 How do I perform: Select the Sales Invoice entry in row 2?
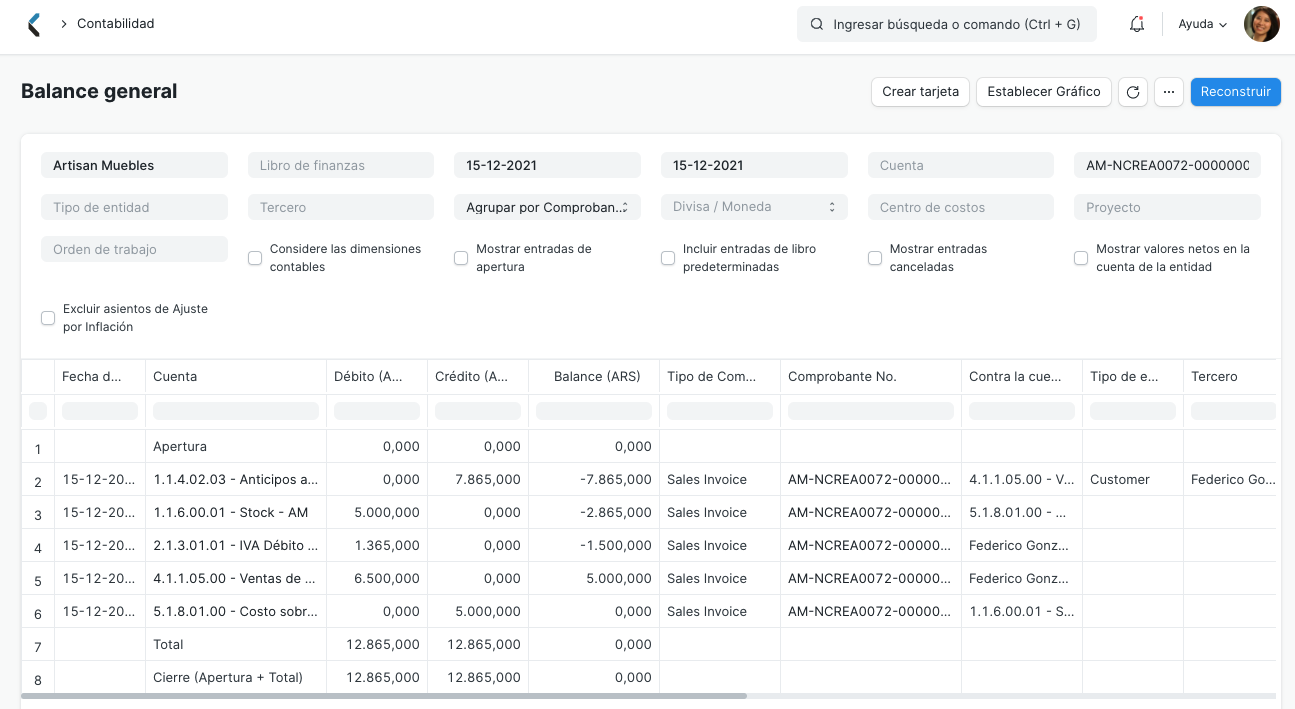pyautogui.click(x=707, y=479)
